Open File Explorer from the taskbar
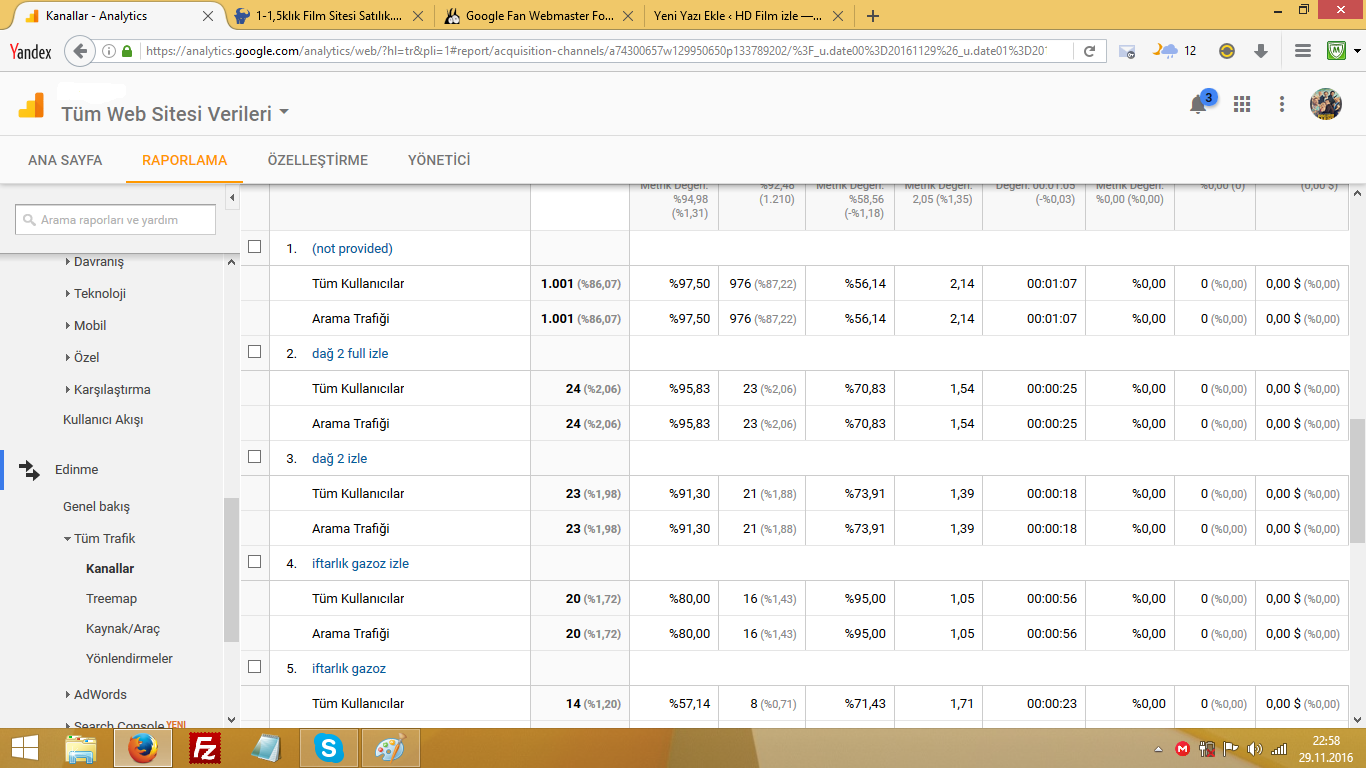This screenshot has height=768, width=1366. 81,748
